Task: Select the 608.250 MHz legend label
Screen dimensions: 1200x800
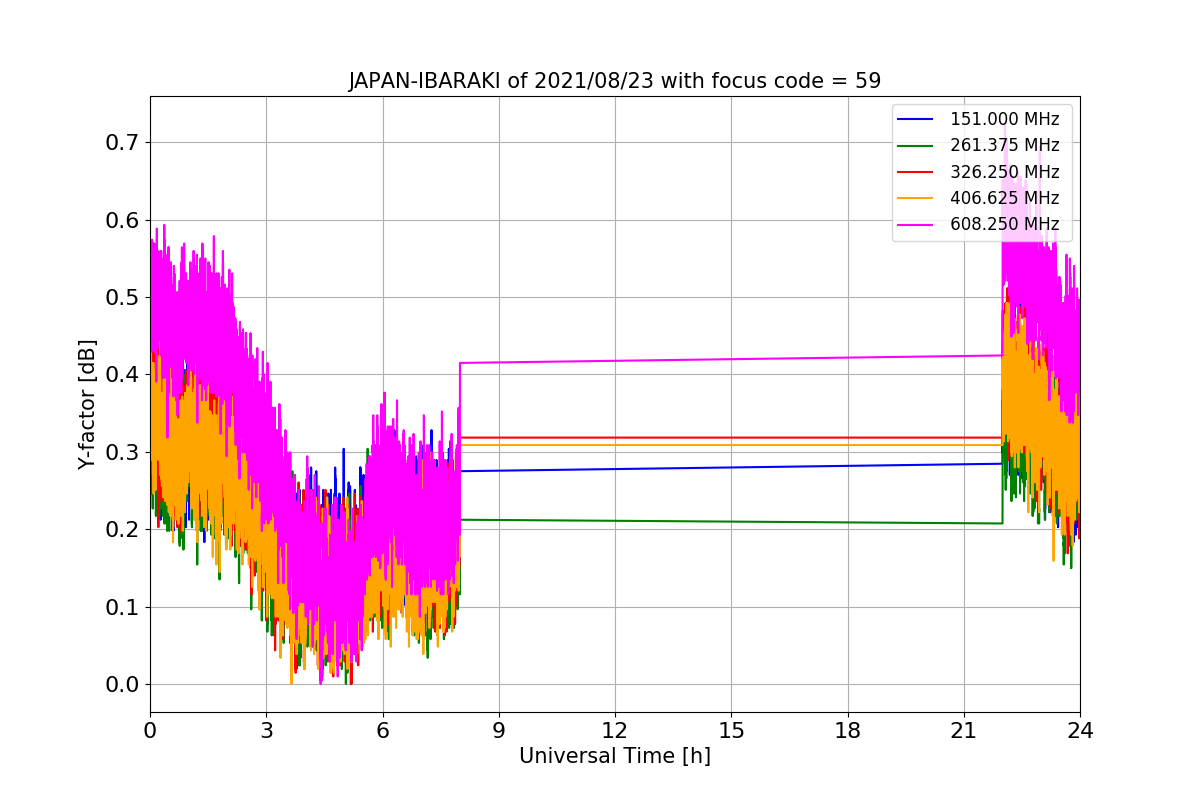Action: pyautogui.click(x=1004, y=224)
